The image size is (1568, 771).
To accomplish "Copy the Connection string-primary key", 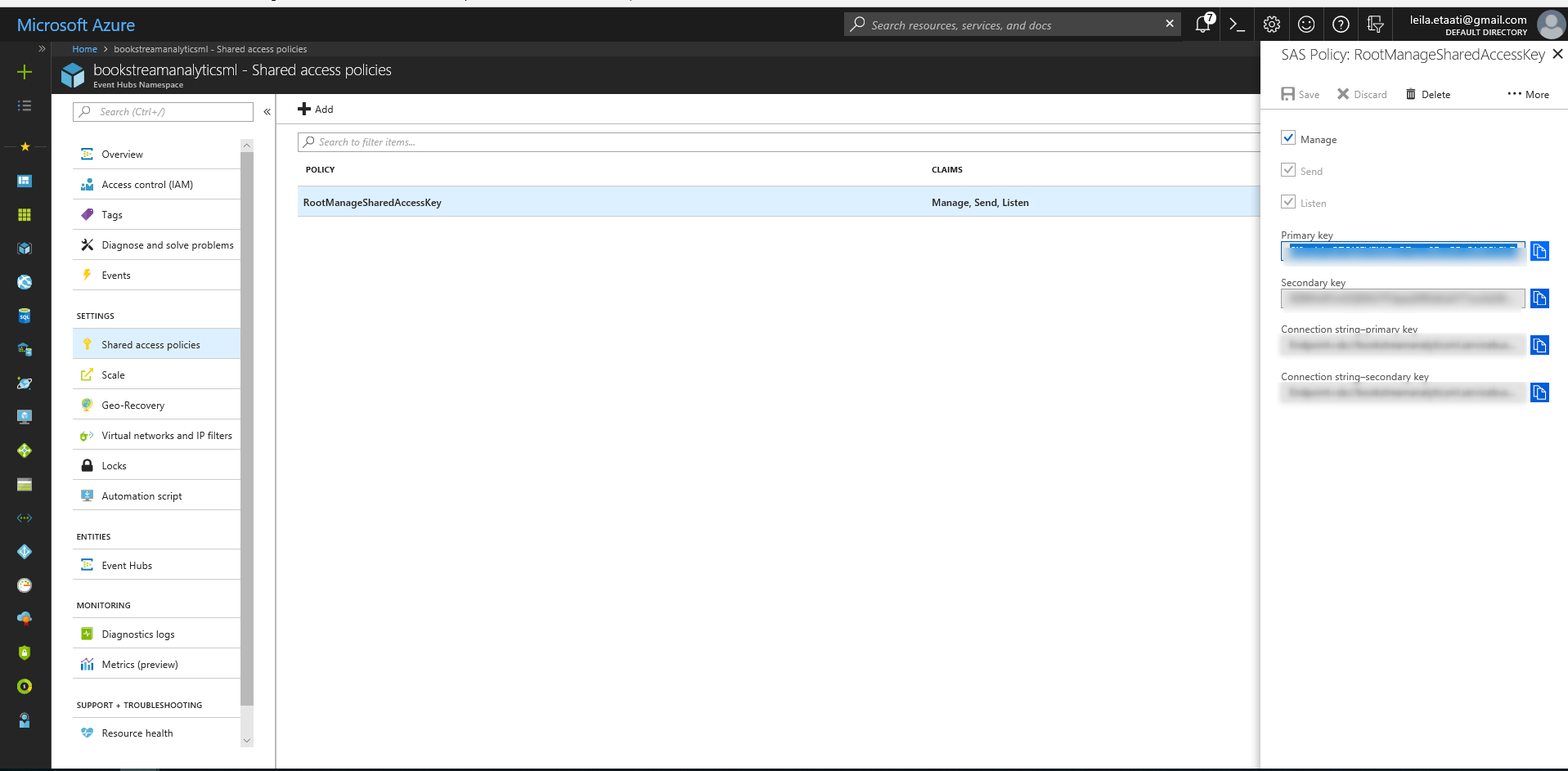I will [x=1540, y=345].
